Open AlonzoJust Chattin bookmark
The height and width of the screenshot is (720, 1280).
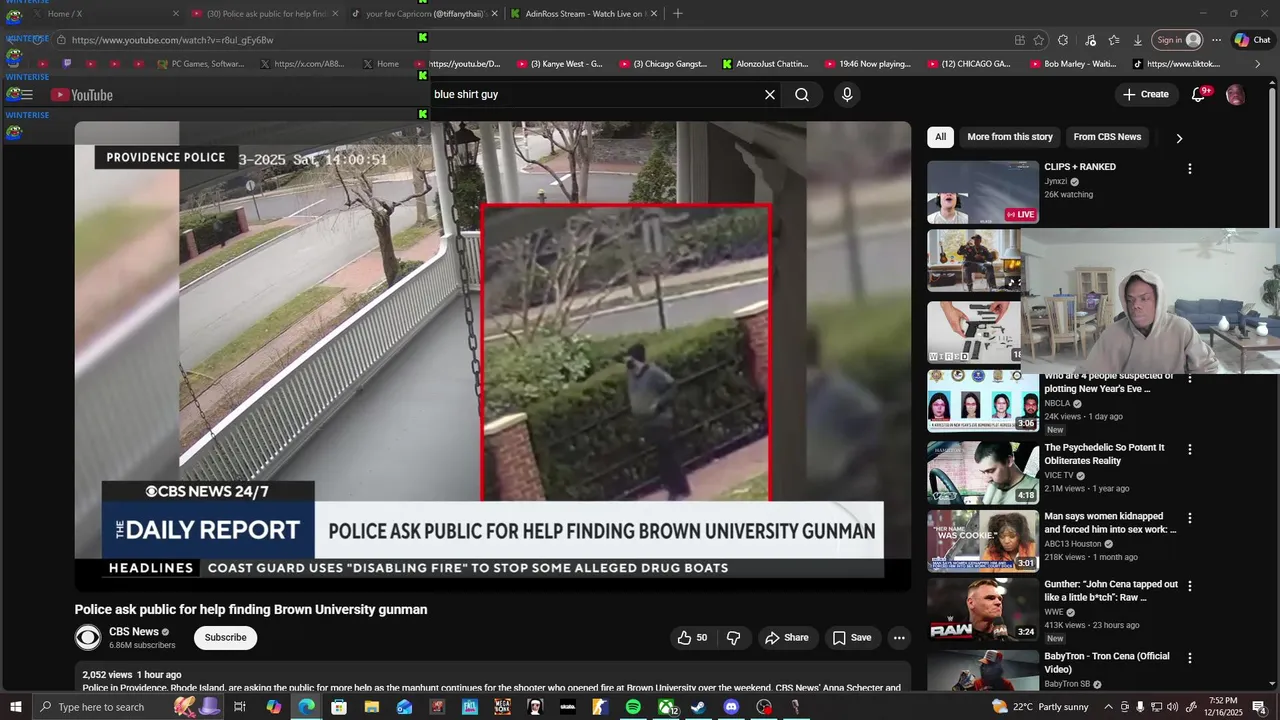[x=765, y=64]
